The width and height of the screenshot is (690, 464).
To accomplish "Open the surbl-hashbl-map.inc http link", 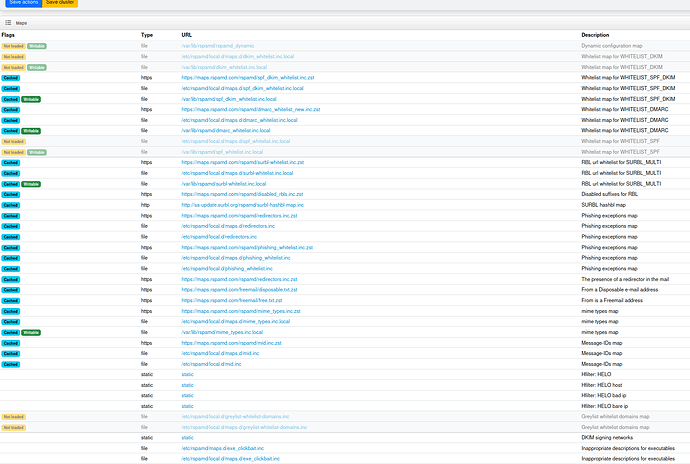I will 241,204.
